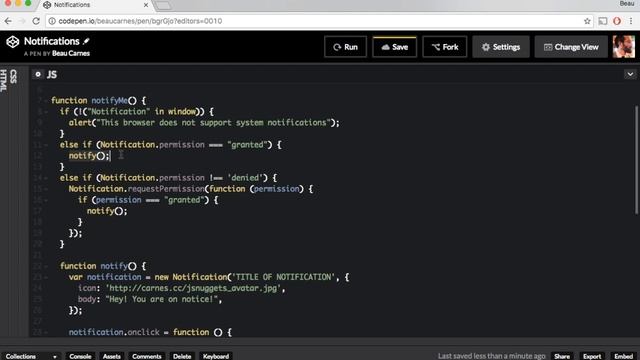Screen dimensions: 640x360
Task: Open the Chrome three-dot menu
Action: coord(631,21)
